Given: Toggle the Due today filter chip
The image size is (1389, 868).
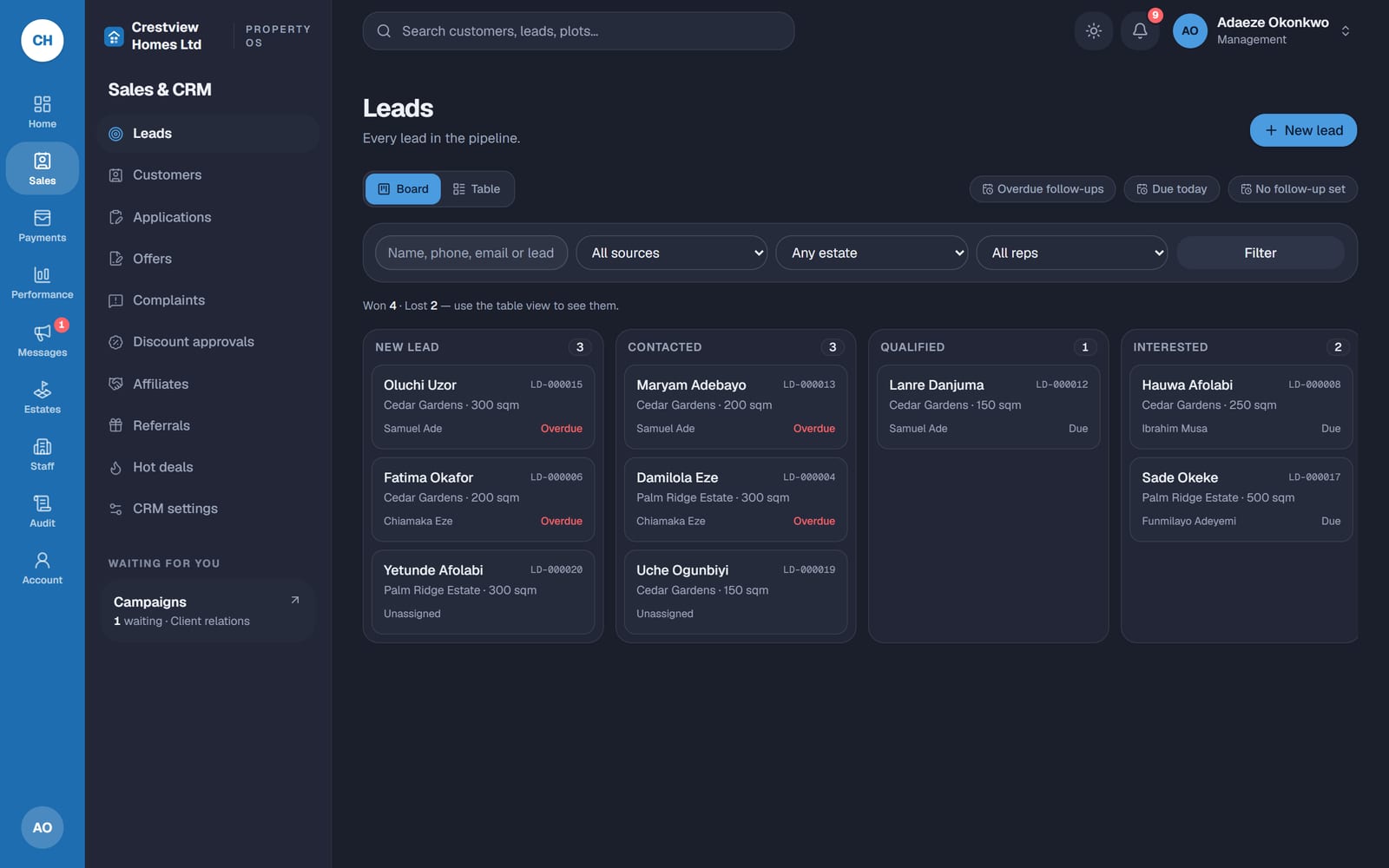Looking at the screenshot, I should coord(1172,189).
